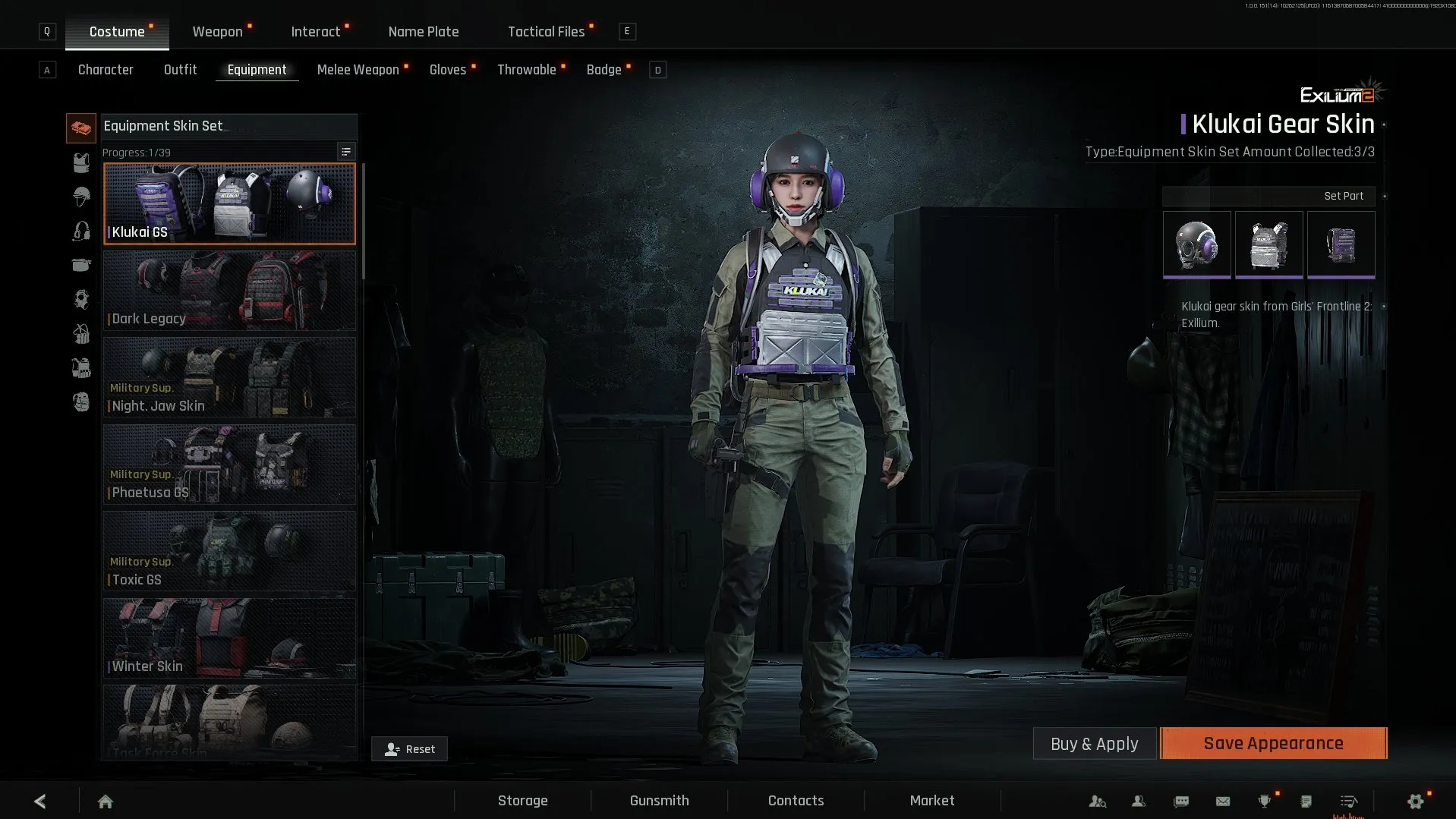Image resolution: width=1456 pixels, height=819 pixels.
Task: Open the Name Plate tab
Action: click(x=424, y=32)
